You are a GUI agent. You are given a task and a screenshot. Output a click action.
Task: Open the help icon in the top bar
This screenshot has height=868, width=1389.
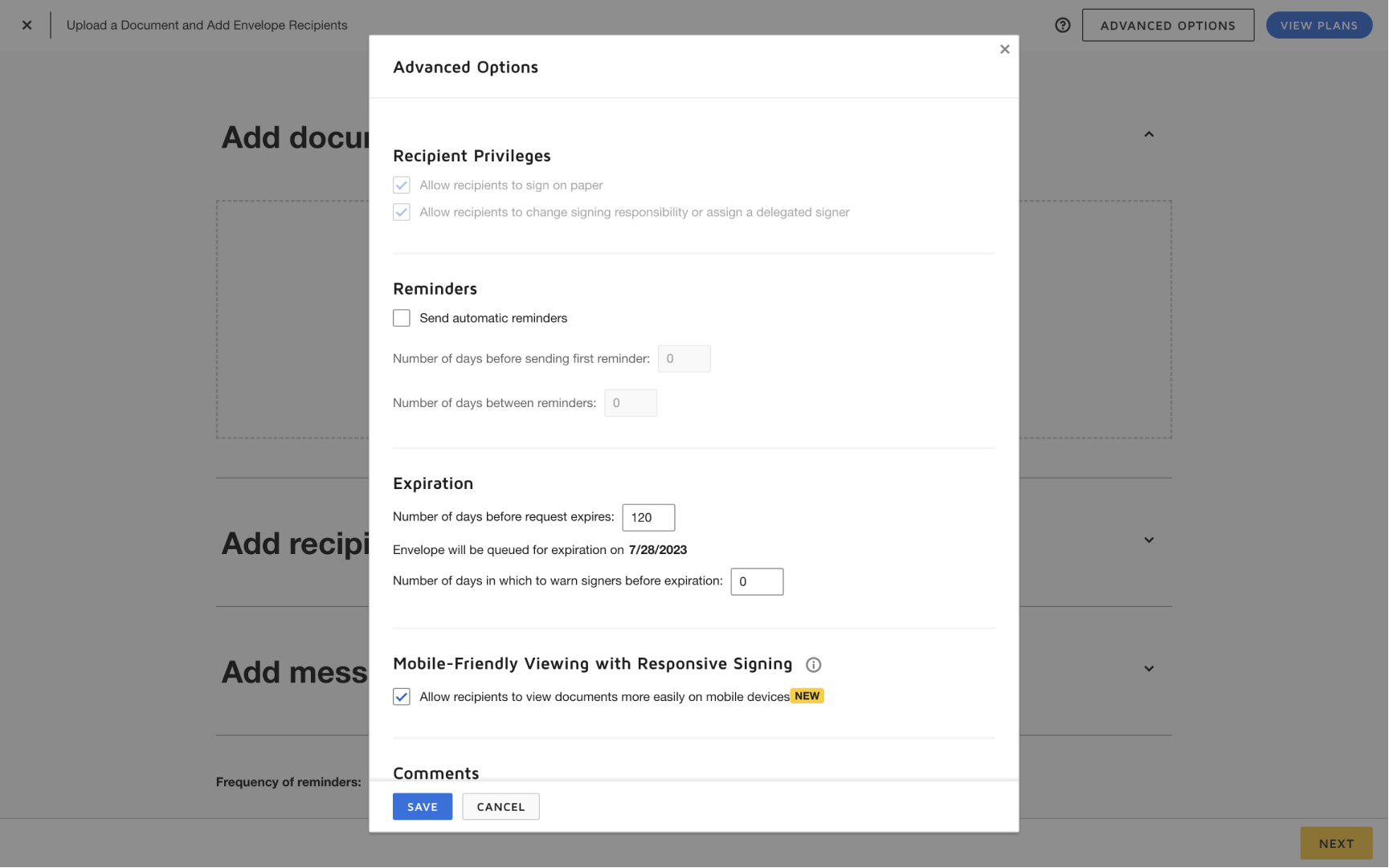(x=1062, y=25)
